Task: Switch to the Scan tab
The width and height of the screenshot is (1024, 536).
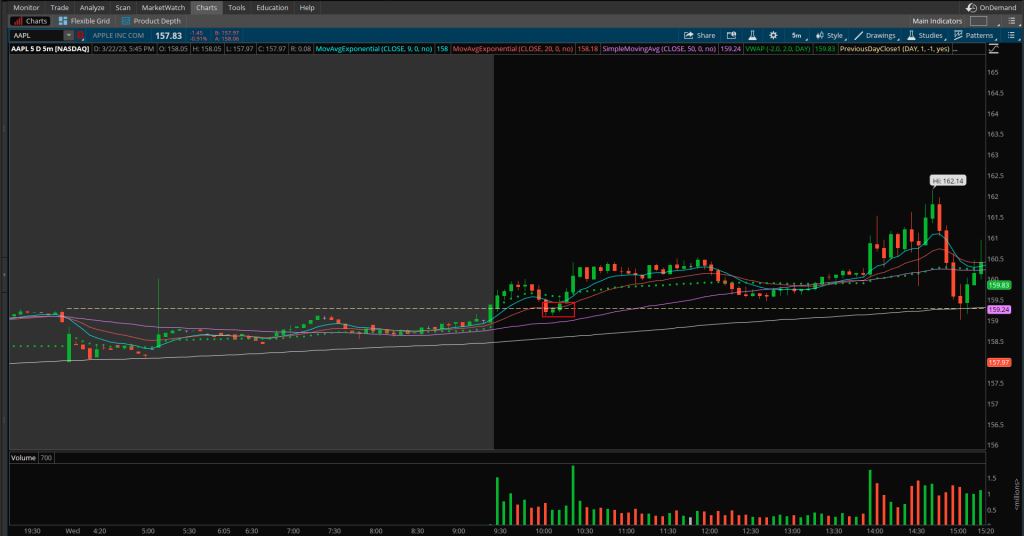Action: 123,8
